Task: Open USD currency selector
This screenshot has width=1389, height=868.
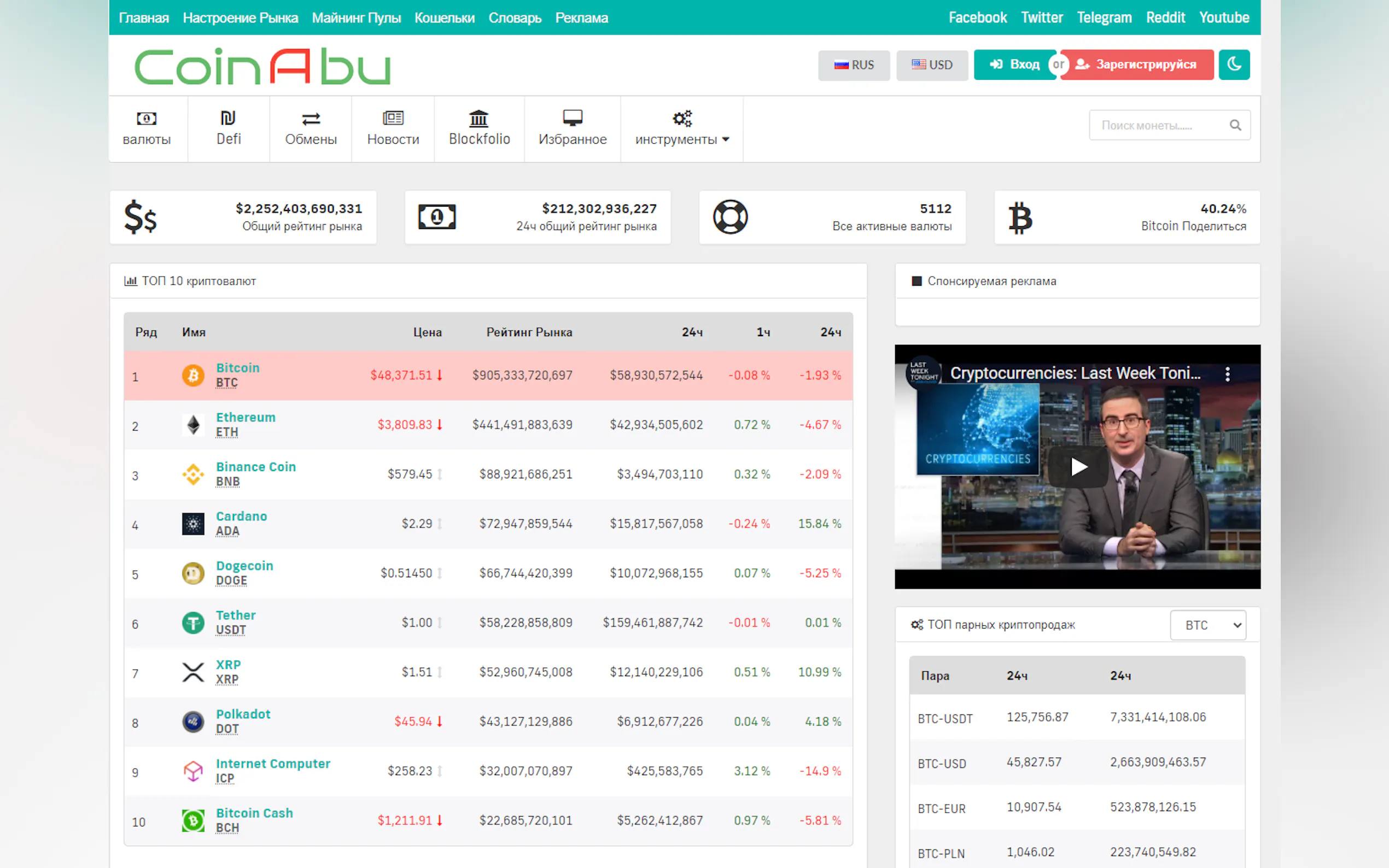Action: click(x=931, y=65)
